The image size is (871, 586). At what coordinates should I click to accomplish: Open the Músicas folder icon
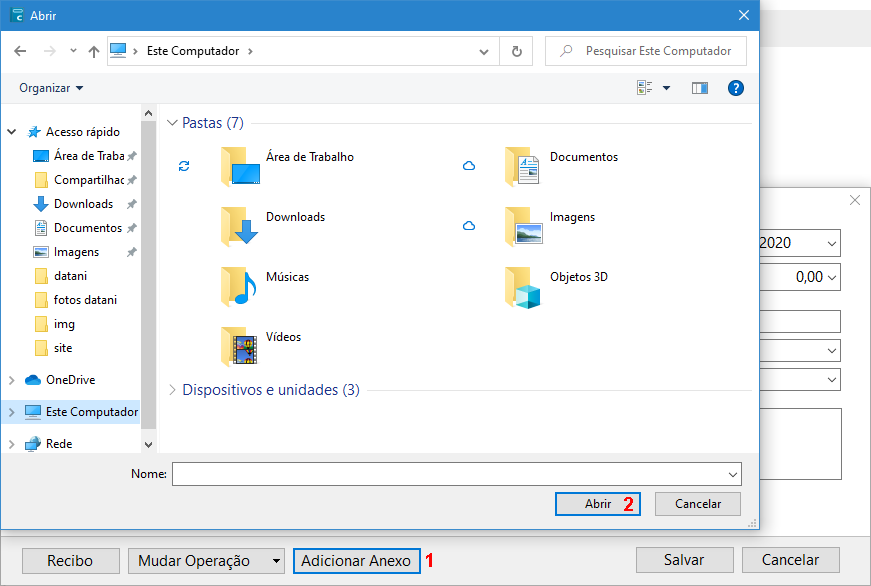[239, 286]
